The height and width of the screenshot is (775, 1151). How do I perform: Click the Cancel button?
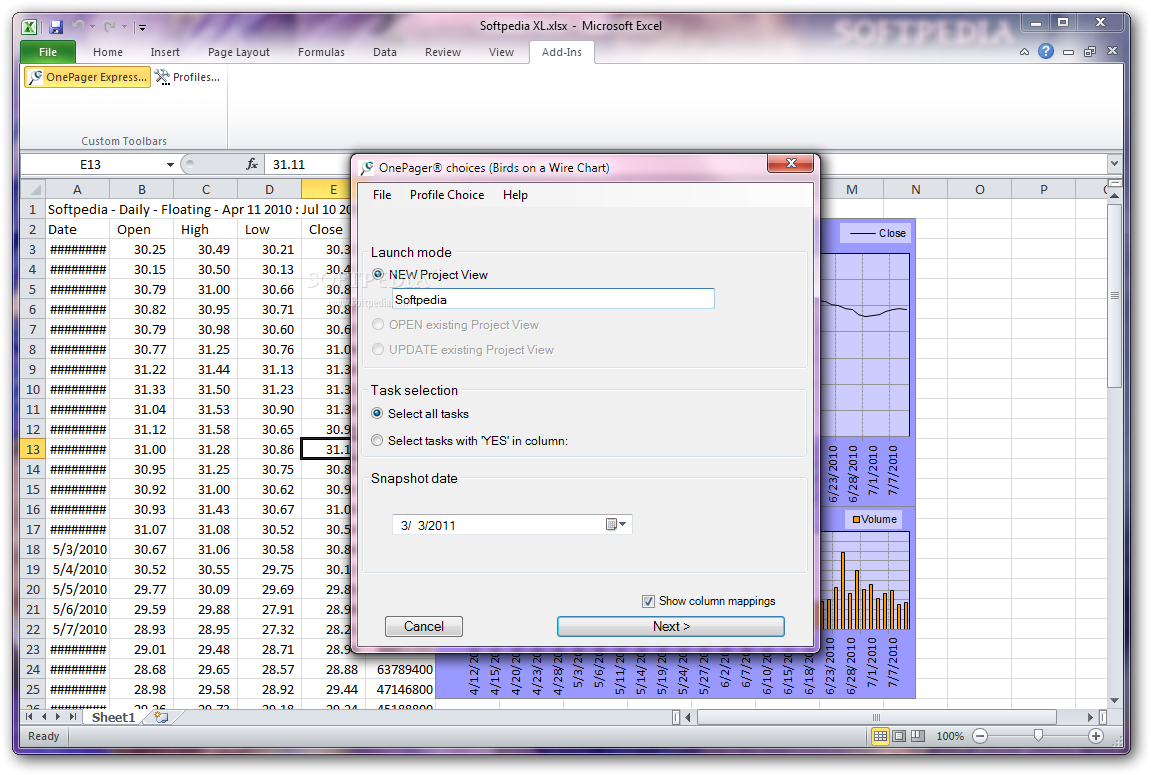tap(424, 626)
